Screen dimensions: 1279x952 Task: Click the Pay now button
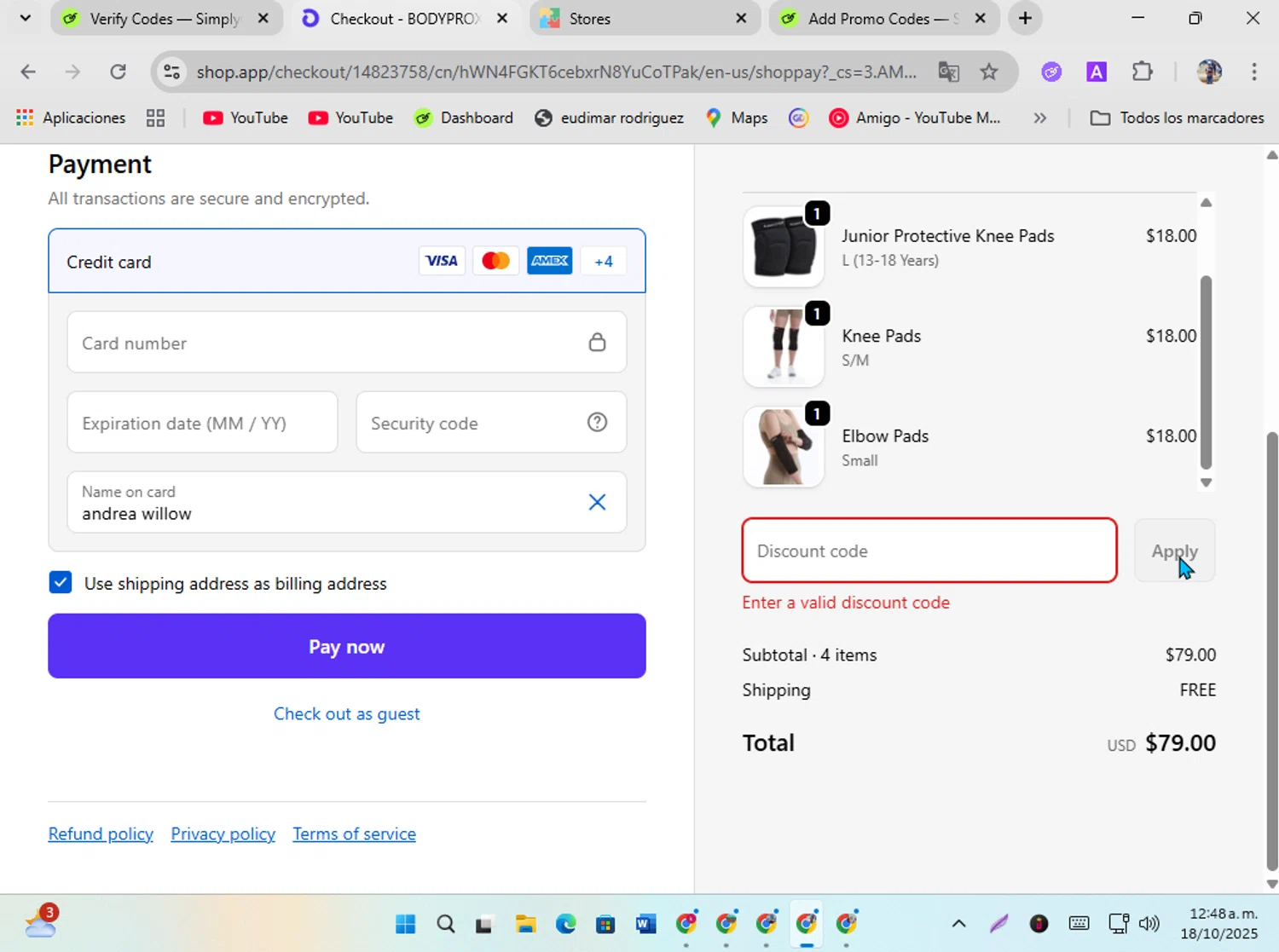(x=347, y=646)
